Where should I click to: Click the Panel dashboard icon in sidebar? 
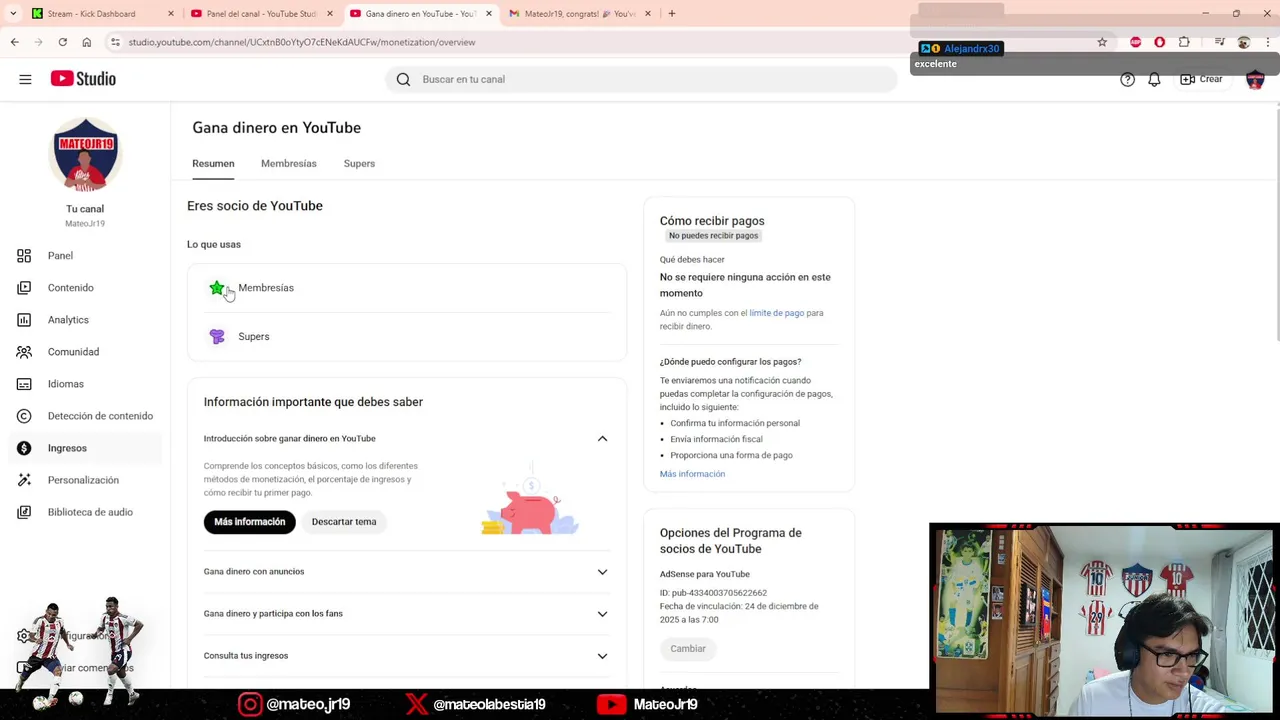[x=24, y=256]
